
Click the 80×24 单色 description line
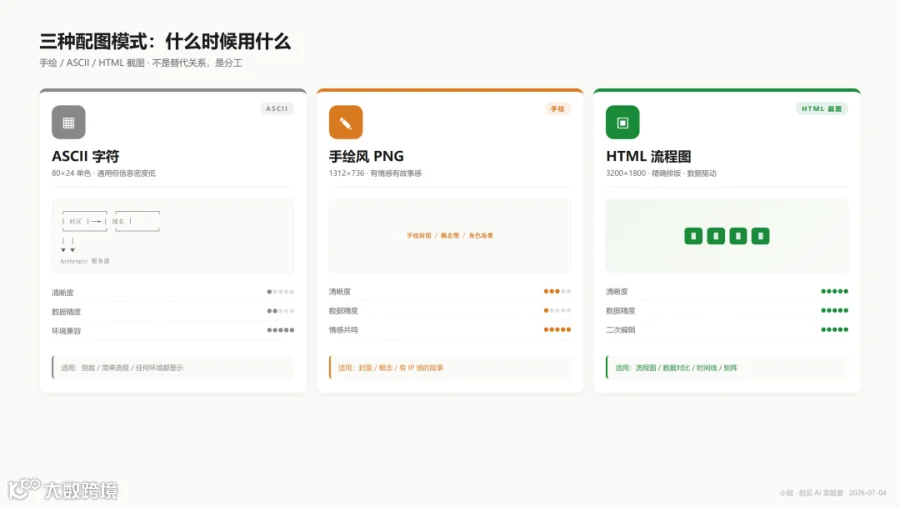click(x=103, y=173)
